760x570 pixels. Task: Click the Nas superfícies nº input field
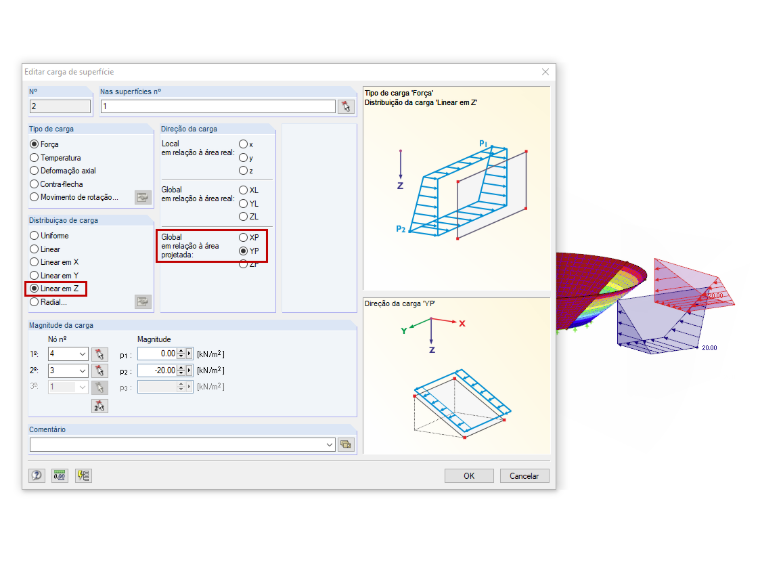(x=218, y=106)
